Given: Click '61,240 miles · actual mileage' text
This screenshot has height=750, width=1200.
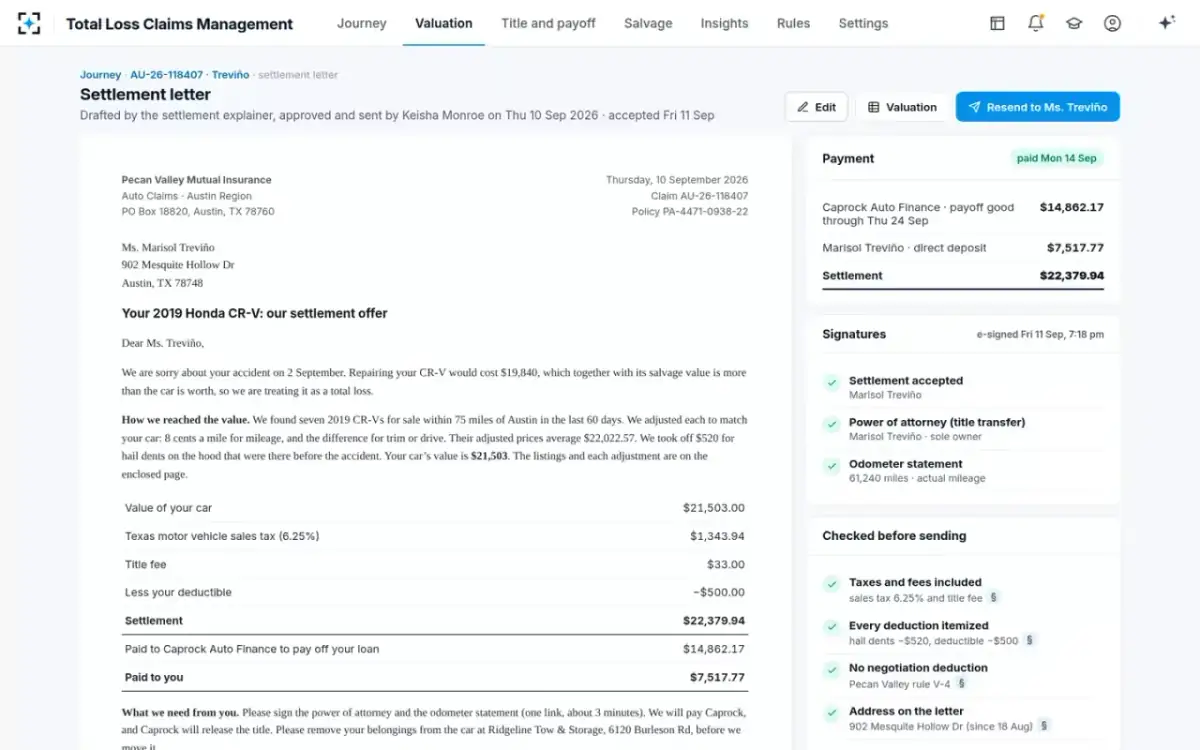Looking at the screenshot, I should click(917, 479).
